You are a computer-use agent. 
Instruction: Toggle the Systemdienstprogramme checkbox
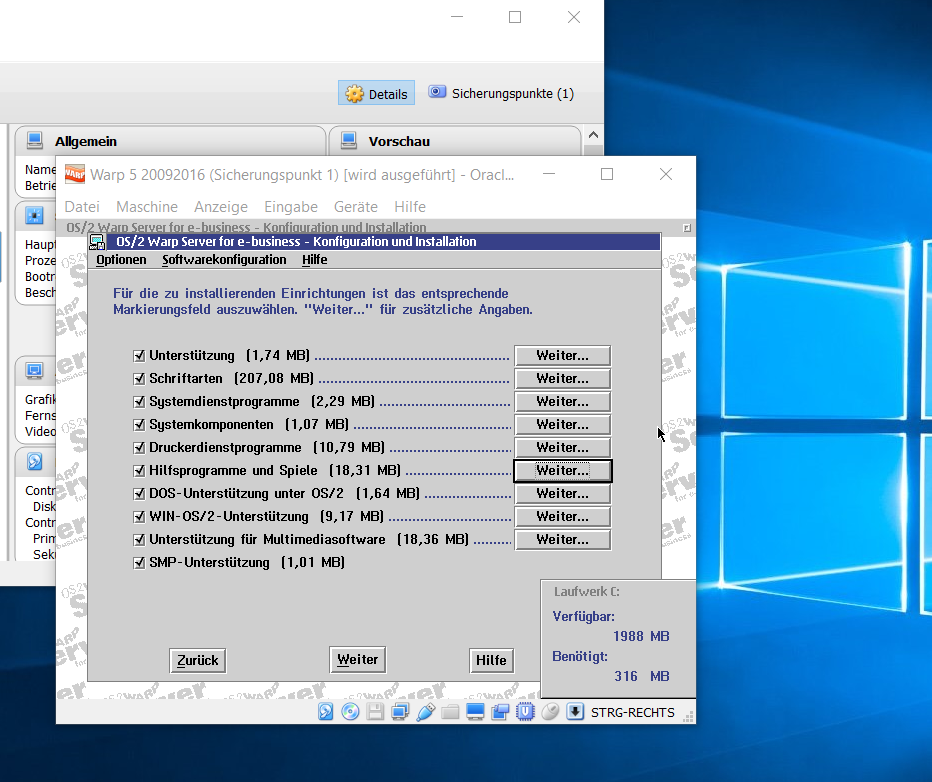139,402
